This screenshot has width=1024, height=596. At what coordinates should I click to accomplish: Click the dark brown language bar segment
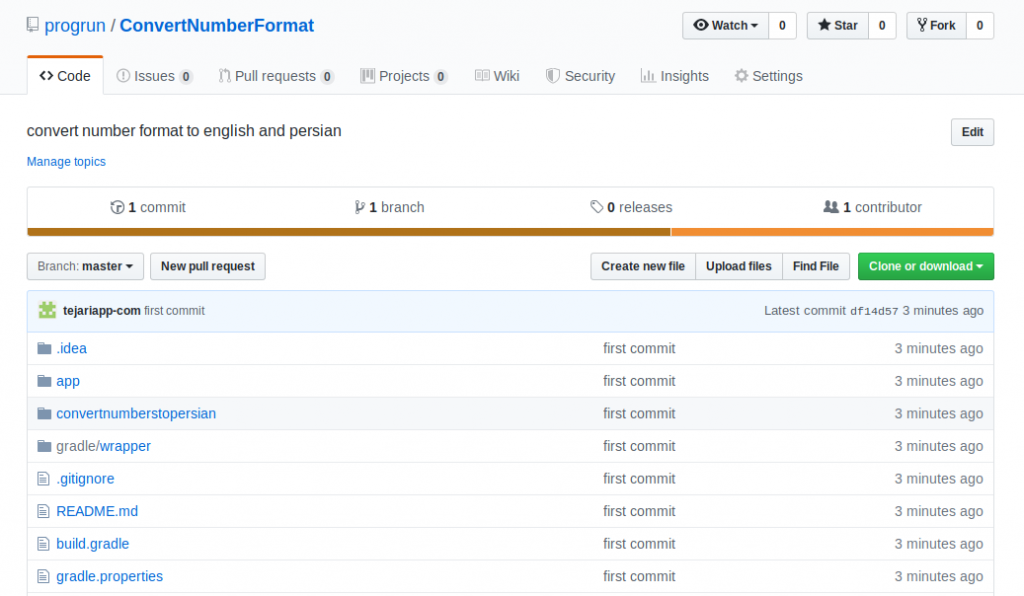(x=349, y=232)
